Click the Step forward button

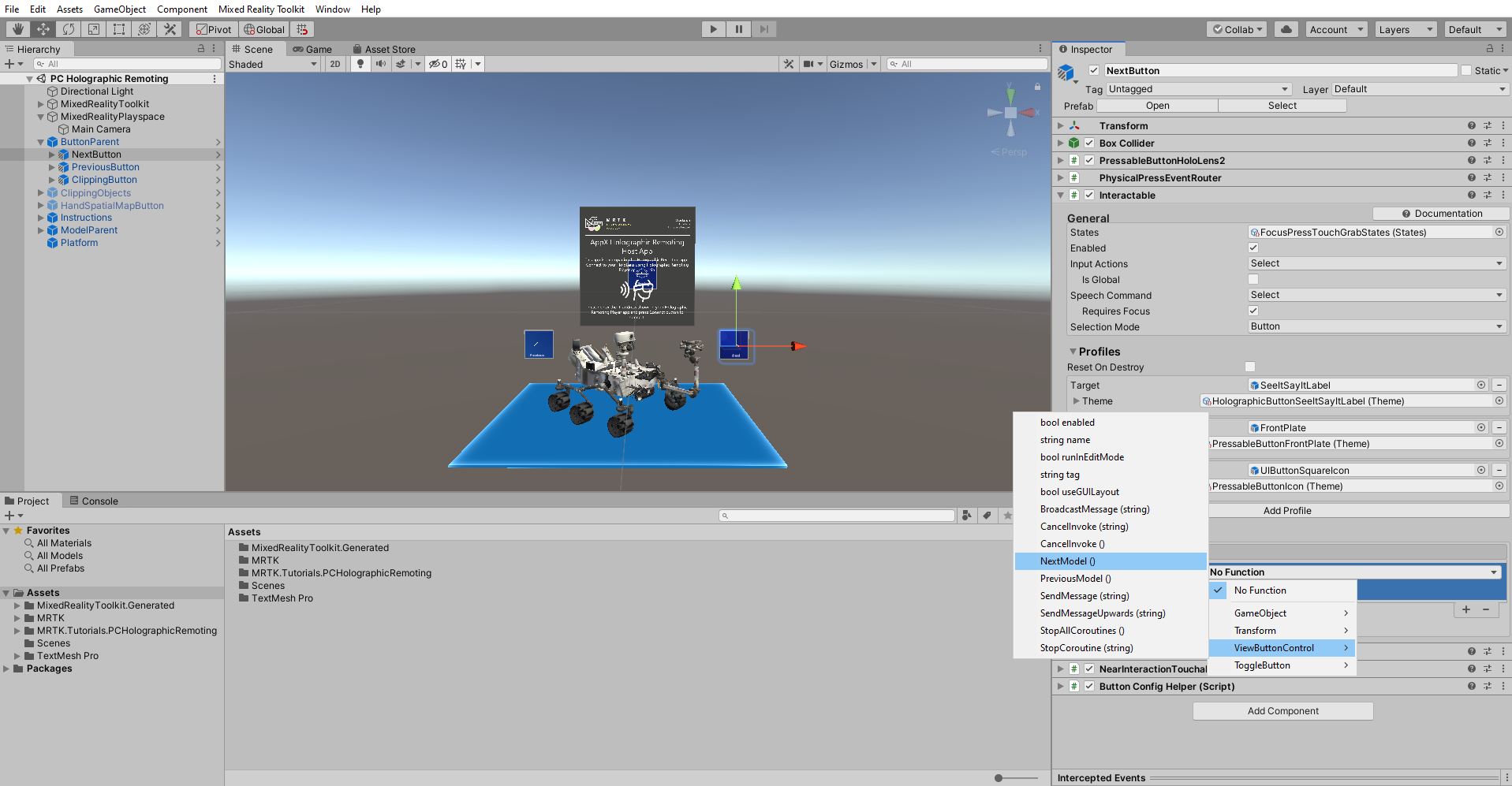tap(763, 29)
